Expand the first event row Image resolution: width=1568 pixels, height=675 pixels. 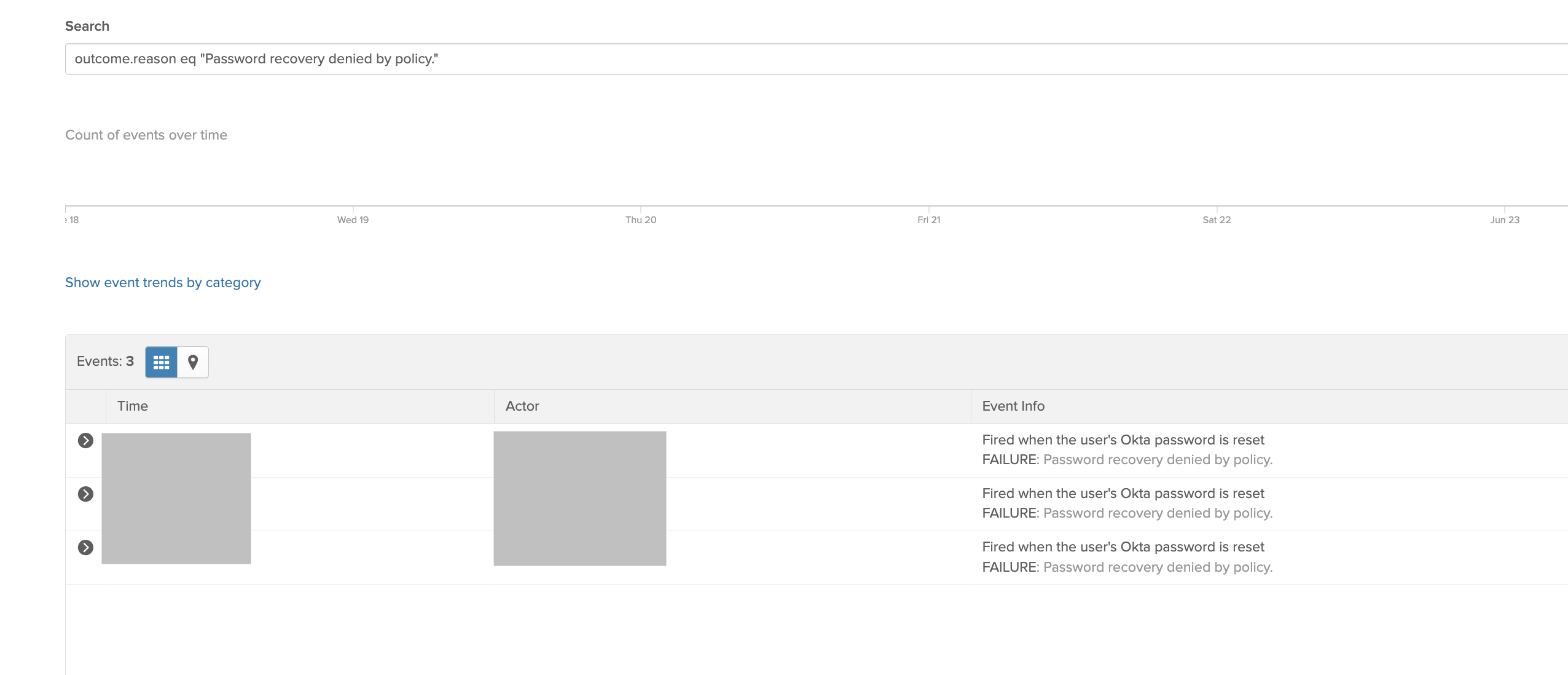coord(85,441)
